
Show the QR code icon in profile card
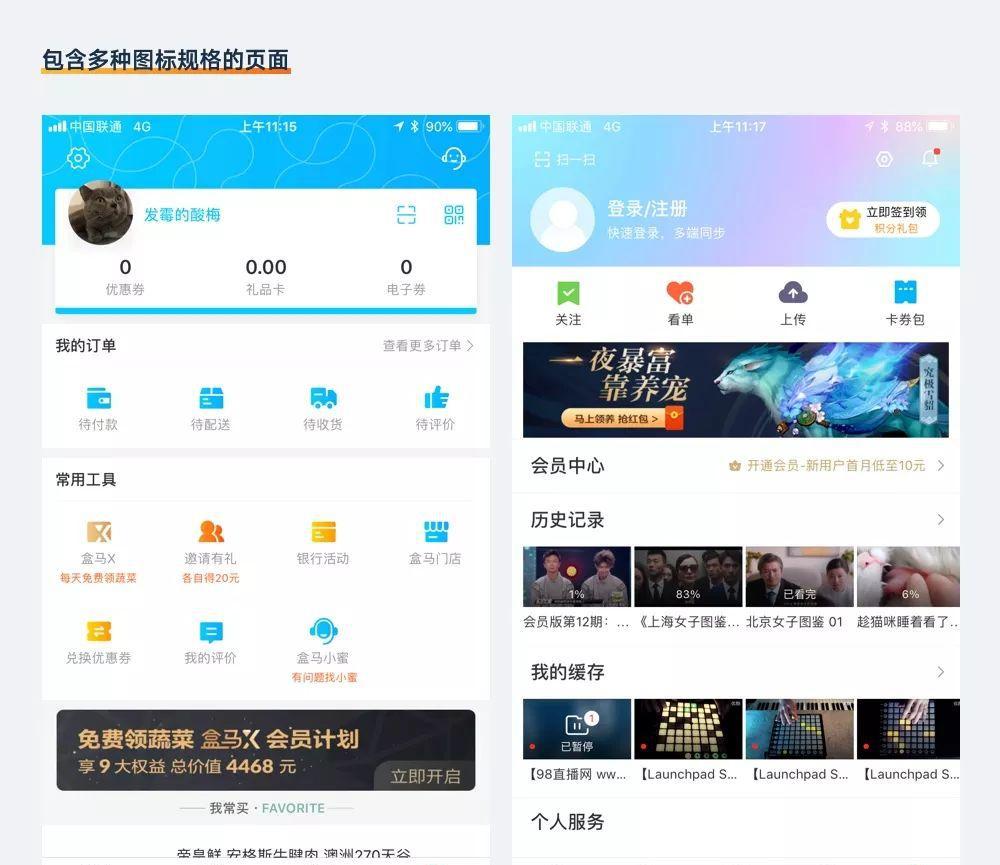[x=454, y=215]
